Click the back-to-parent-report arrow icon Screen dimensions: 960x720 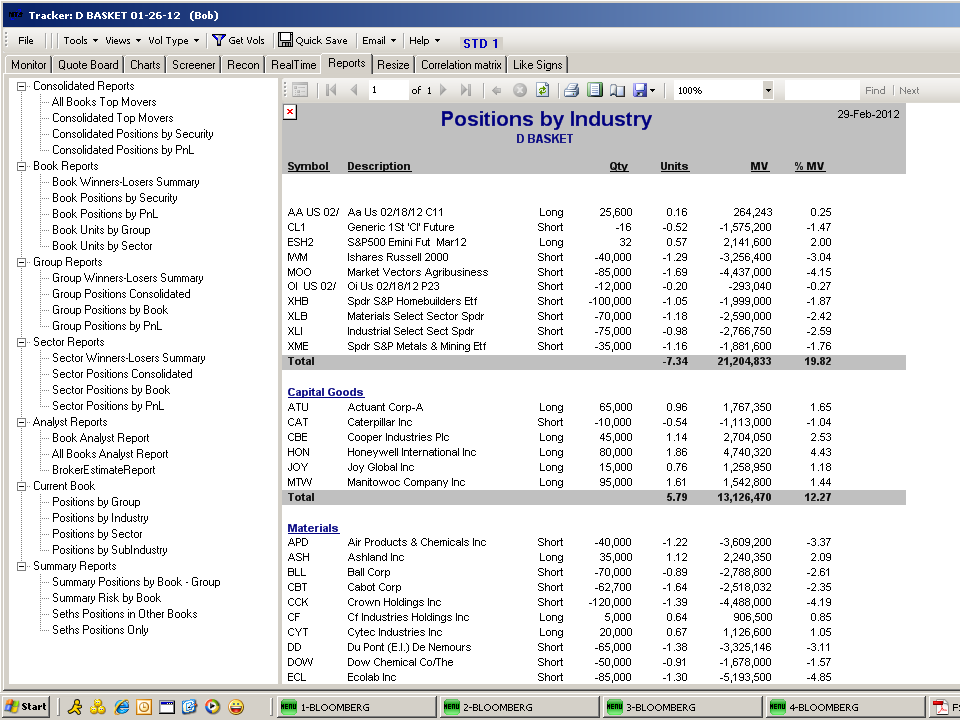click(x=497, y=91)
